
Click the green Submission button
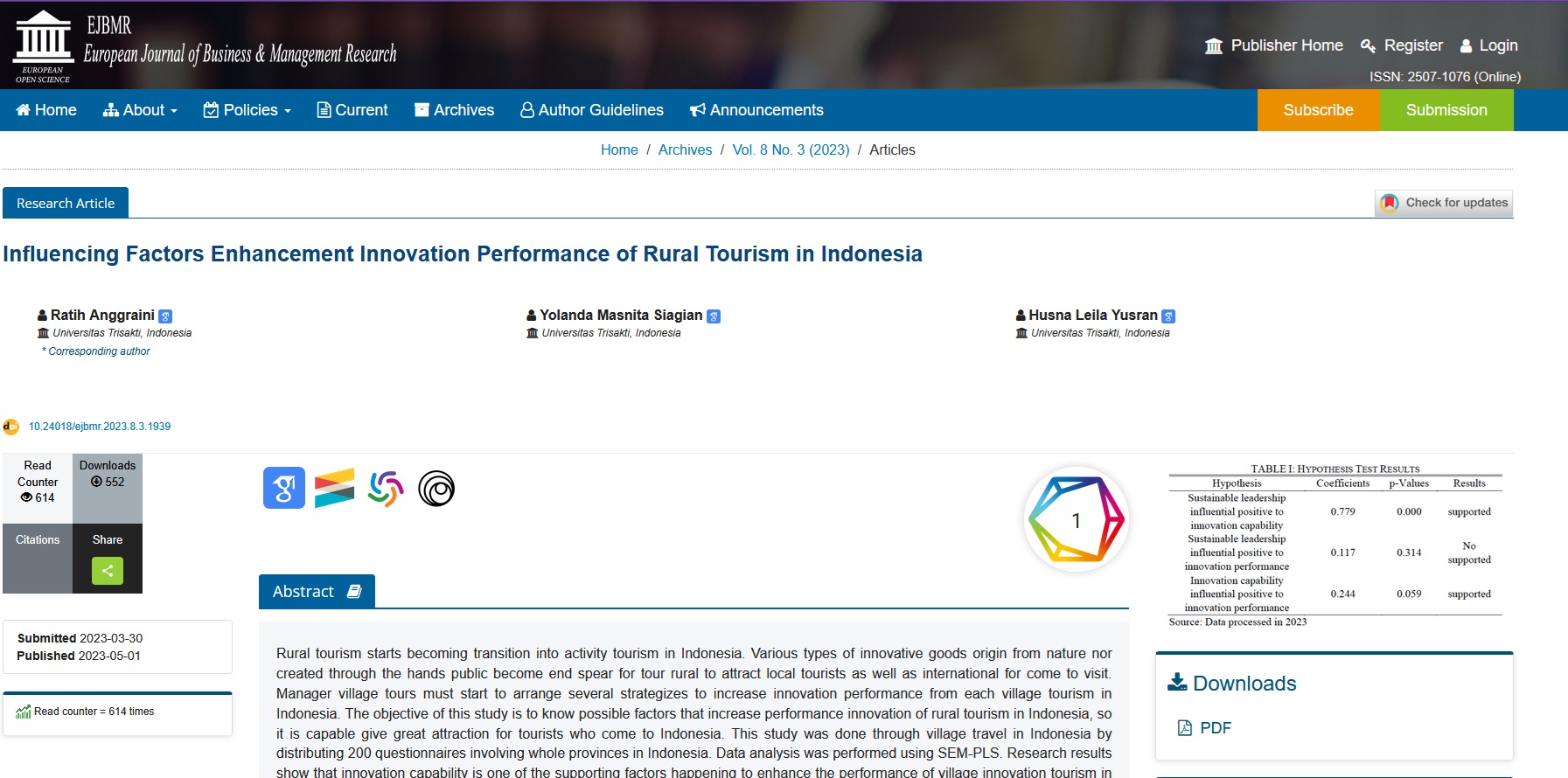click(1446, 110)
